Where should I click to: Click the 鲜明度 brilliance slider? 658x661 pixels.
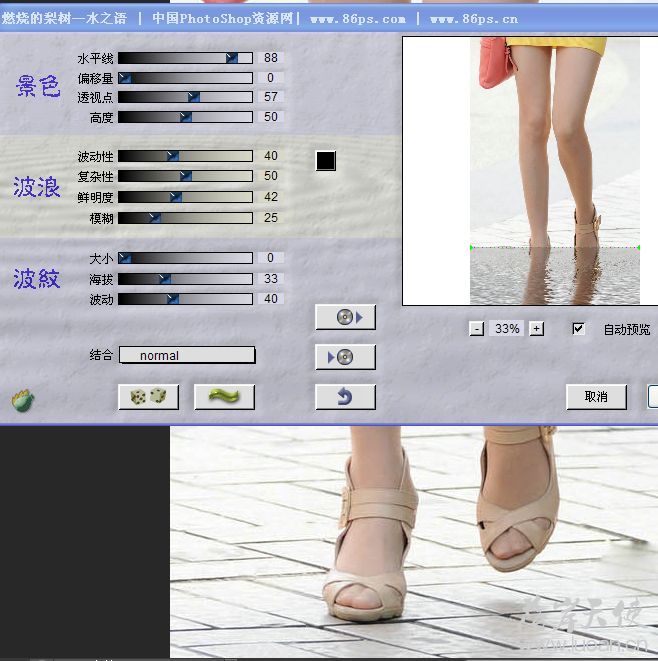pos(185,197)
